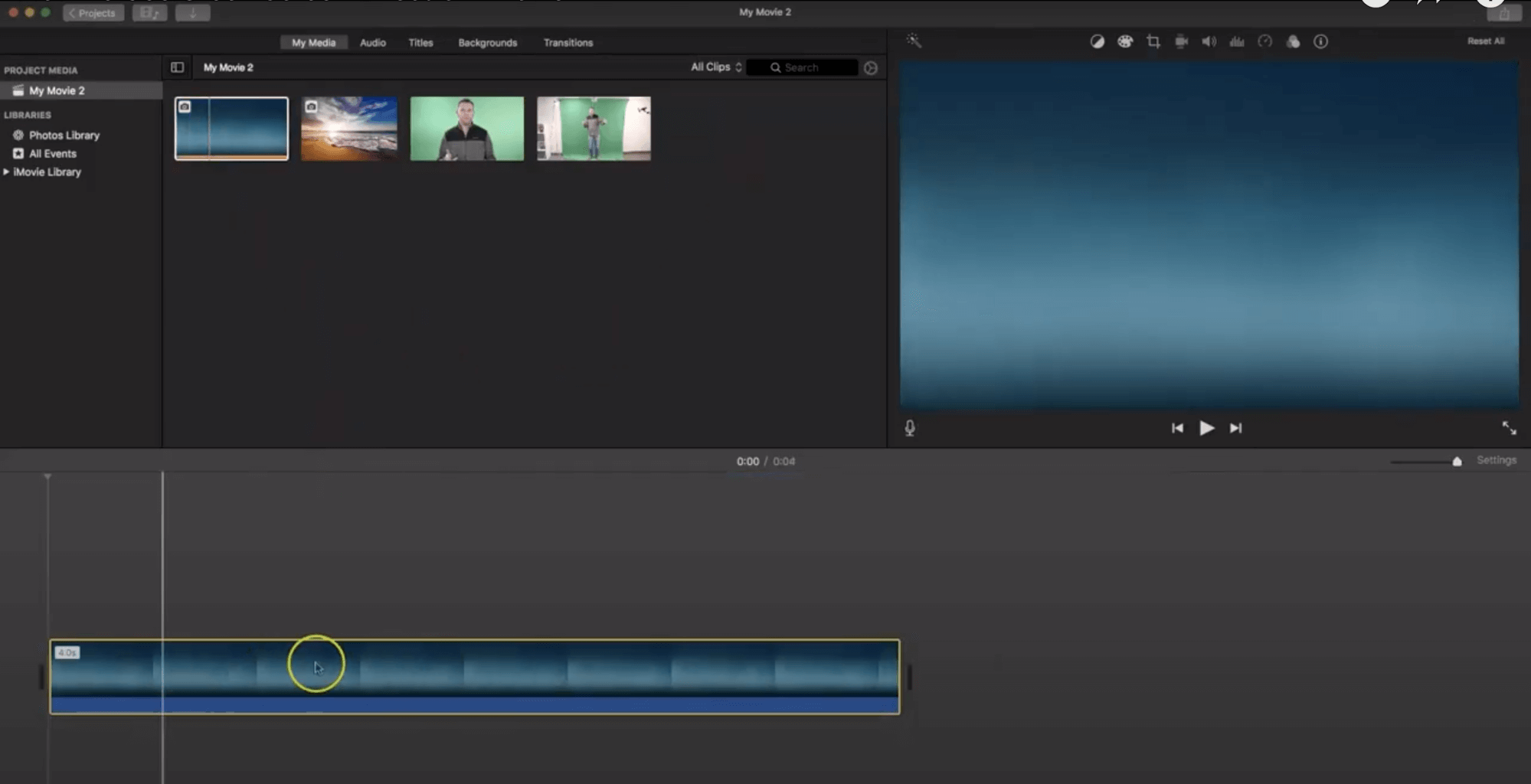Toggle the sidebar panel visibility

(x=178, y=67)
